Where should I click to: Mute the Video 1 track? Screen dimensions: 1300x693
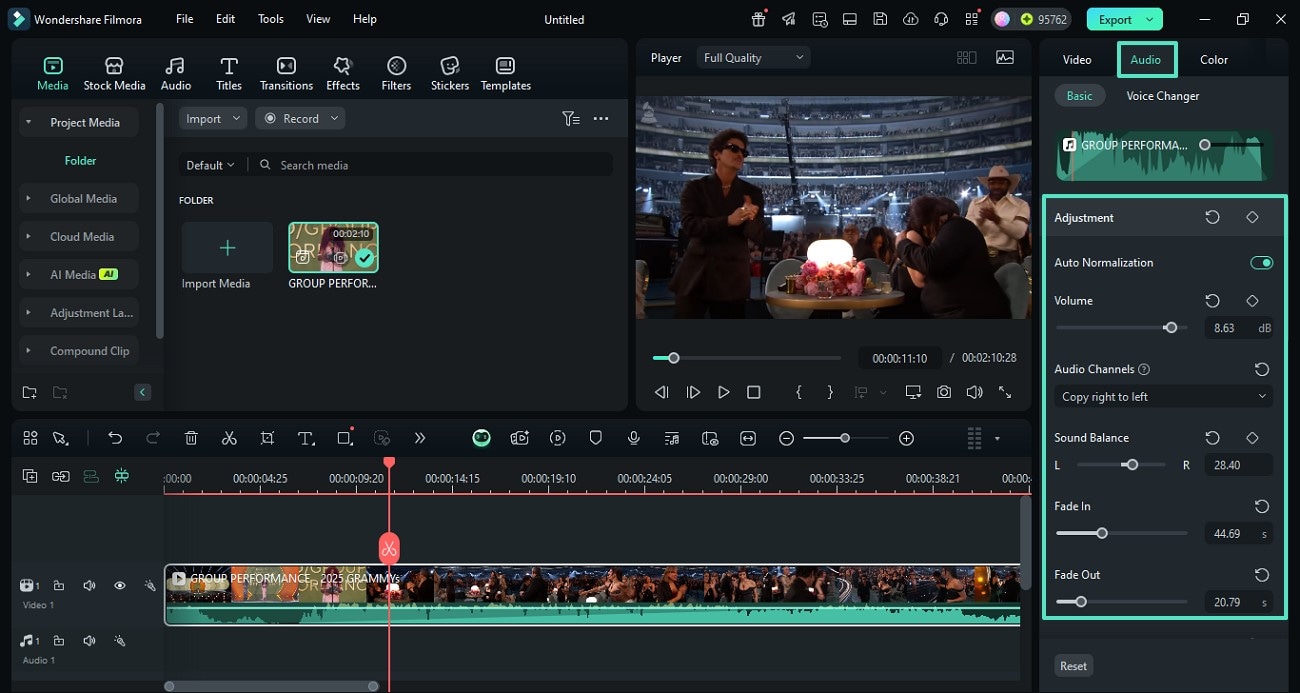tap(89, 586)
